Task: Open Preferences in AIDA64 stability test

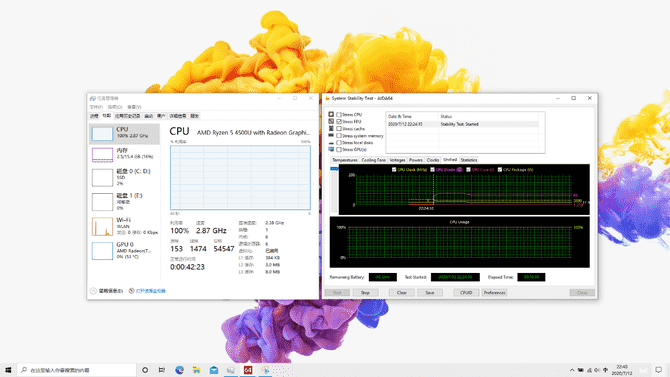Action: pos(494,293)
